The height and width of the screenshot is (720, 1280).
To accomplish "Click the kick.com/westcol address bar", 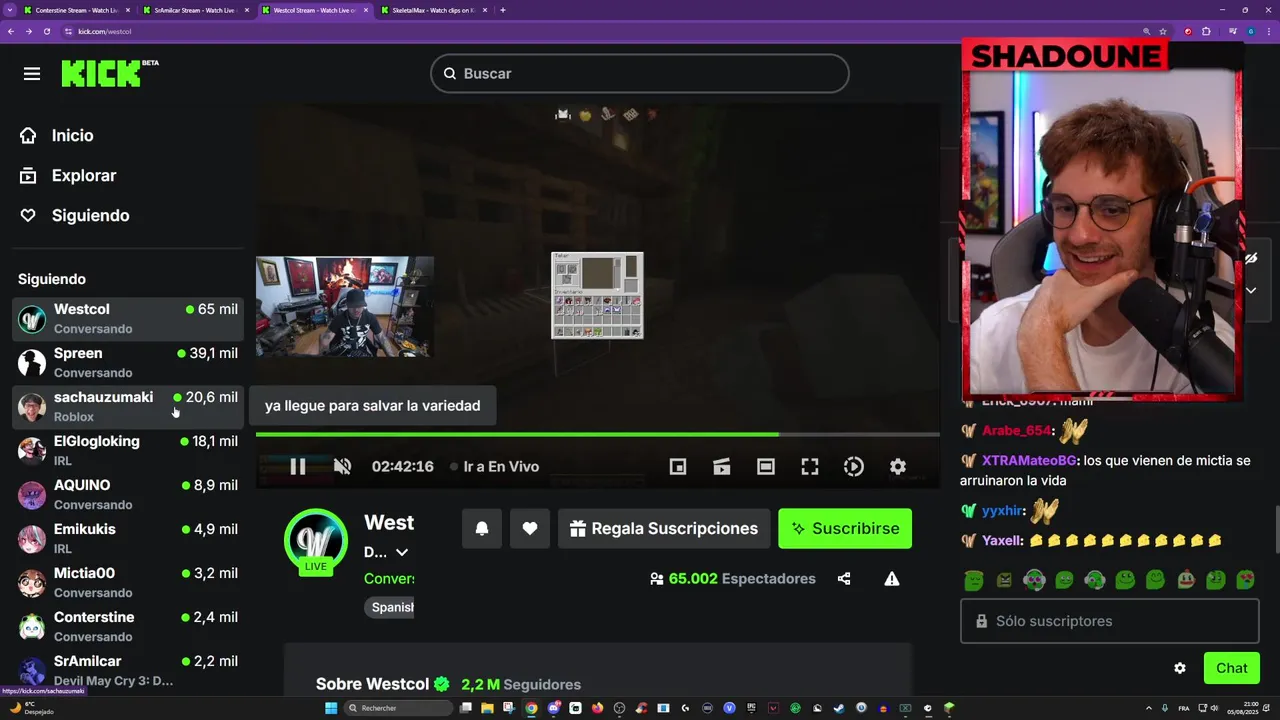I will point(600,31).
